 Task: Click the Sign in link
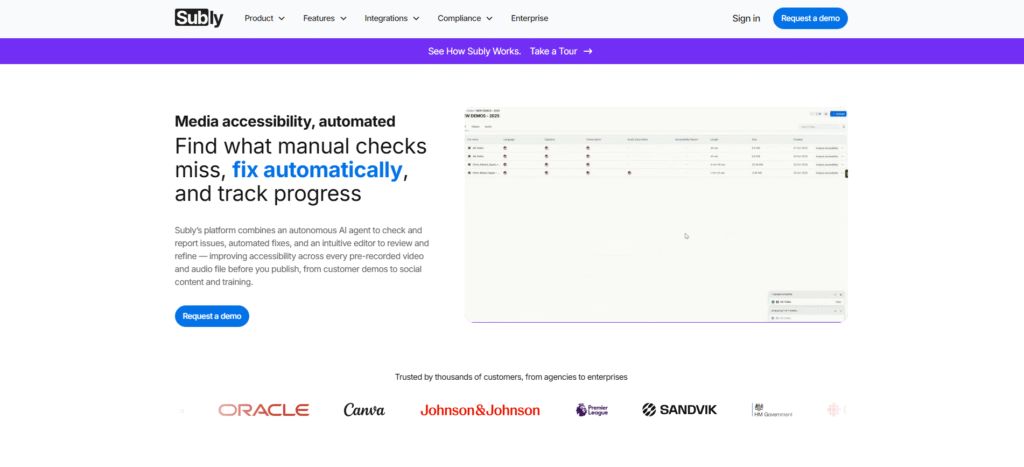pyautogui.click(x=746, y=18)
